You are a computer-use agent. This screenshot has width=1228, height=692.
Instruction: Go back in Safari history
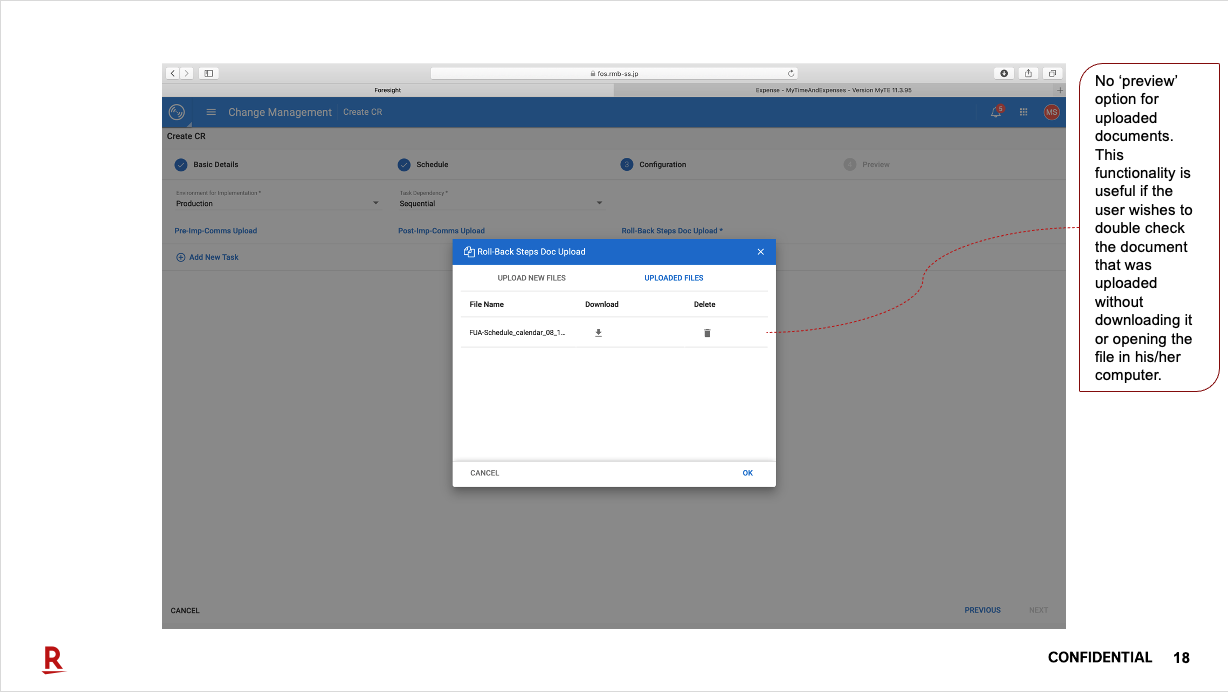click(x=173, y=73)
